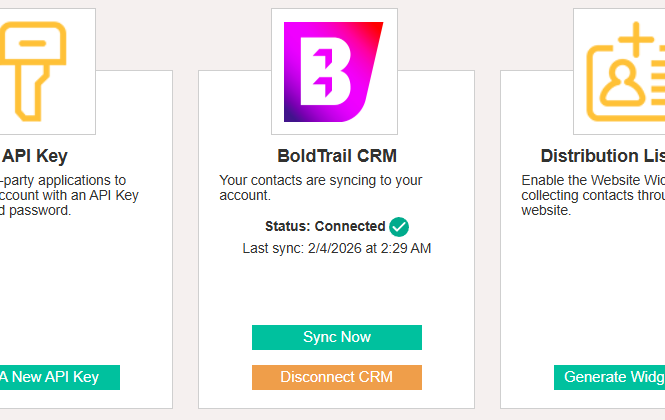Start a sync with Sync Now

pyautogui.click(x=337, y=337)
